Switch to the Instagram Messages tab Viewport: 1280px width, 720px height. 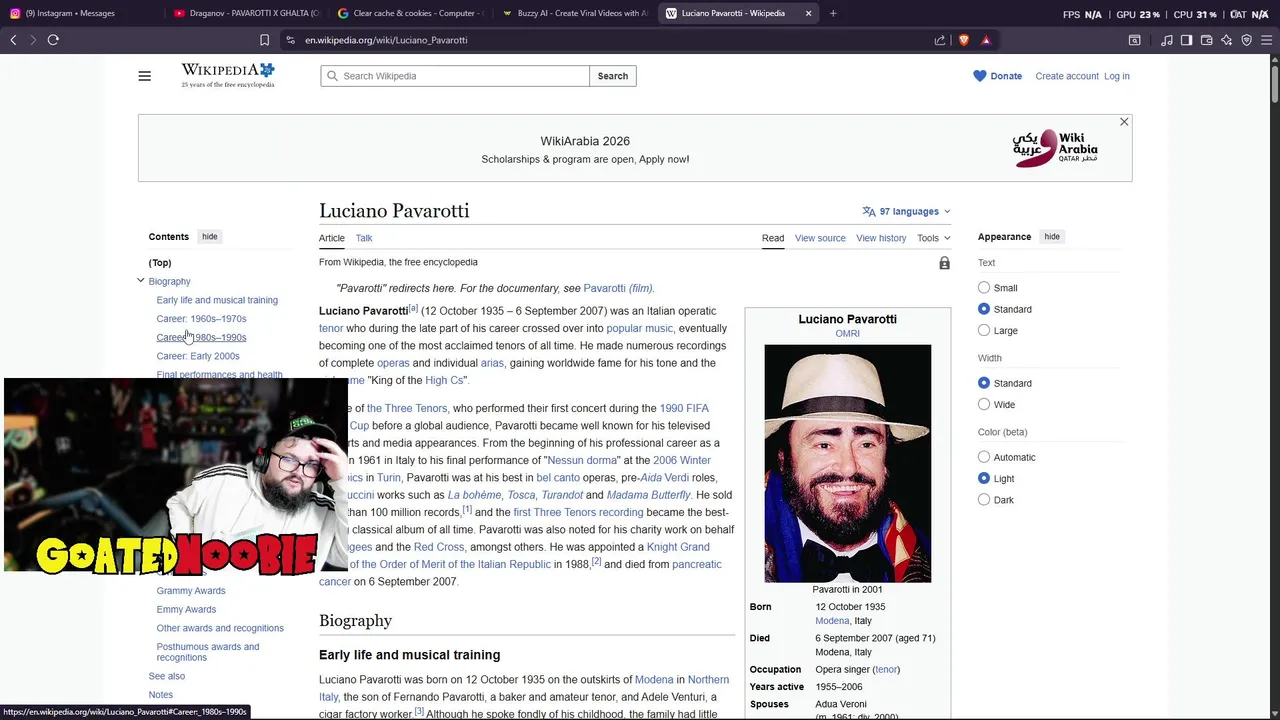click(82, 13)
